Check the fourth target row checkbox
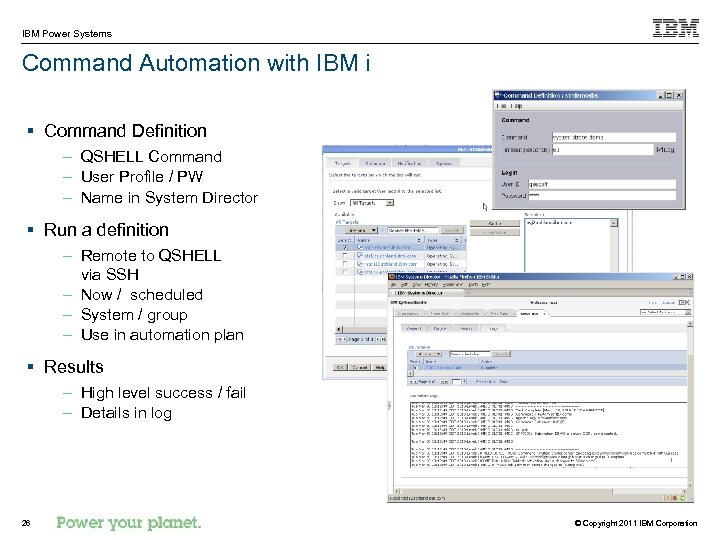This screenshot has width=720, height=540. point(345,272)
